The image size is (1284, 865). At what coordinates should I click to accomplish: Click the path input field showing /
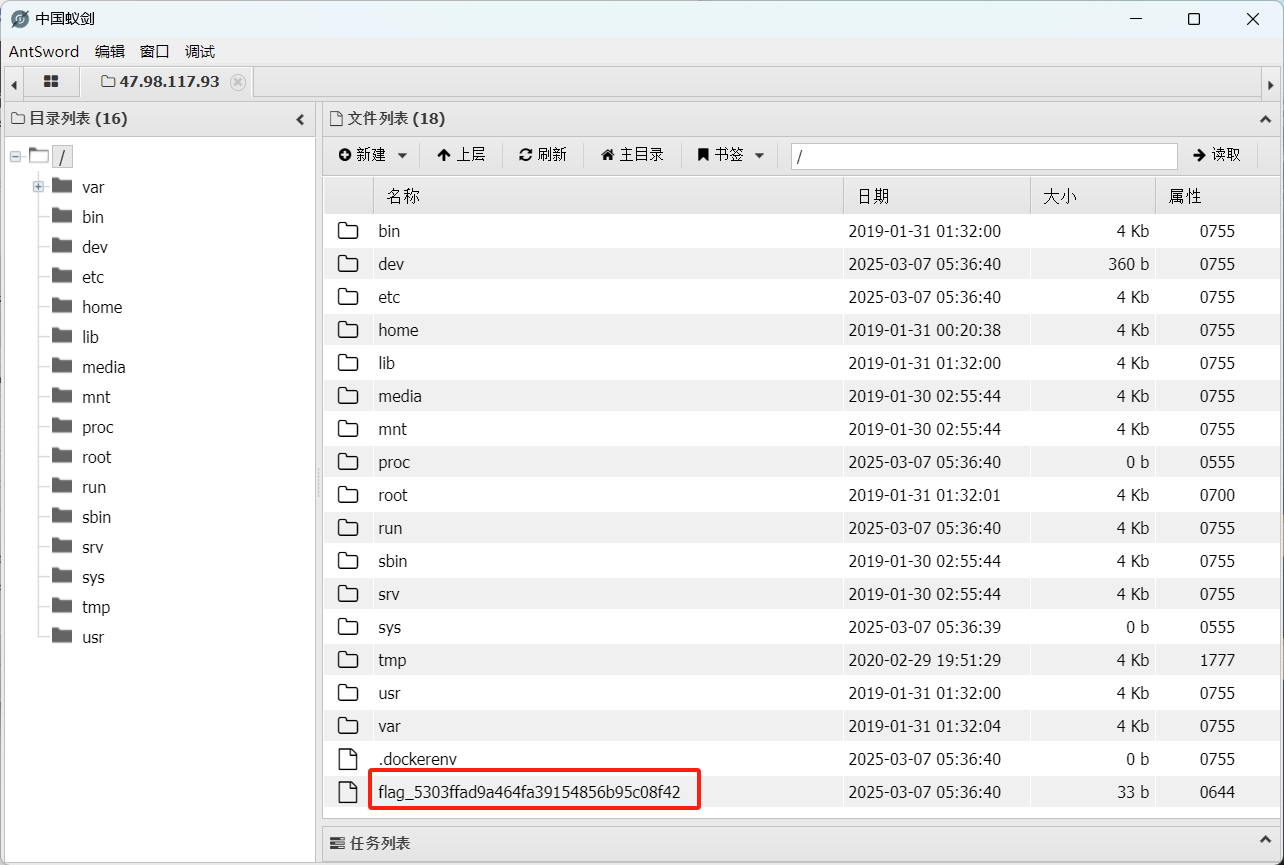(983, 156)
